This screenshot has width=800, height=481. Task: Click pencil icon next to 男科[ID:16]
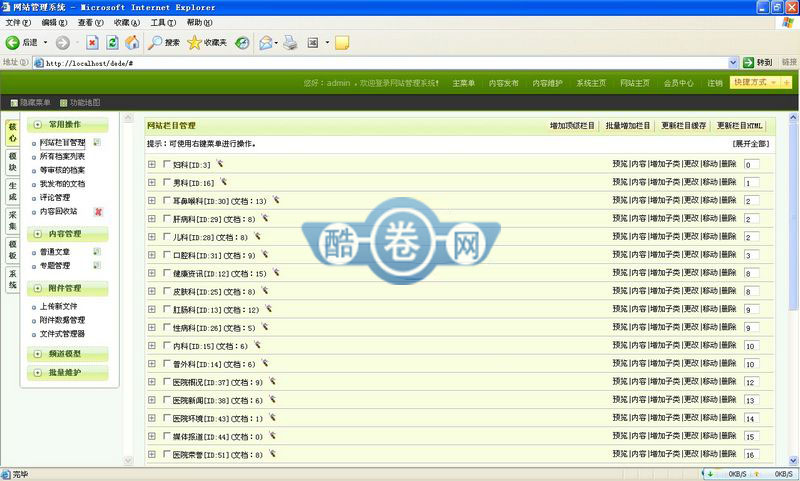pos(223,182)
